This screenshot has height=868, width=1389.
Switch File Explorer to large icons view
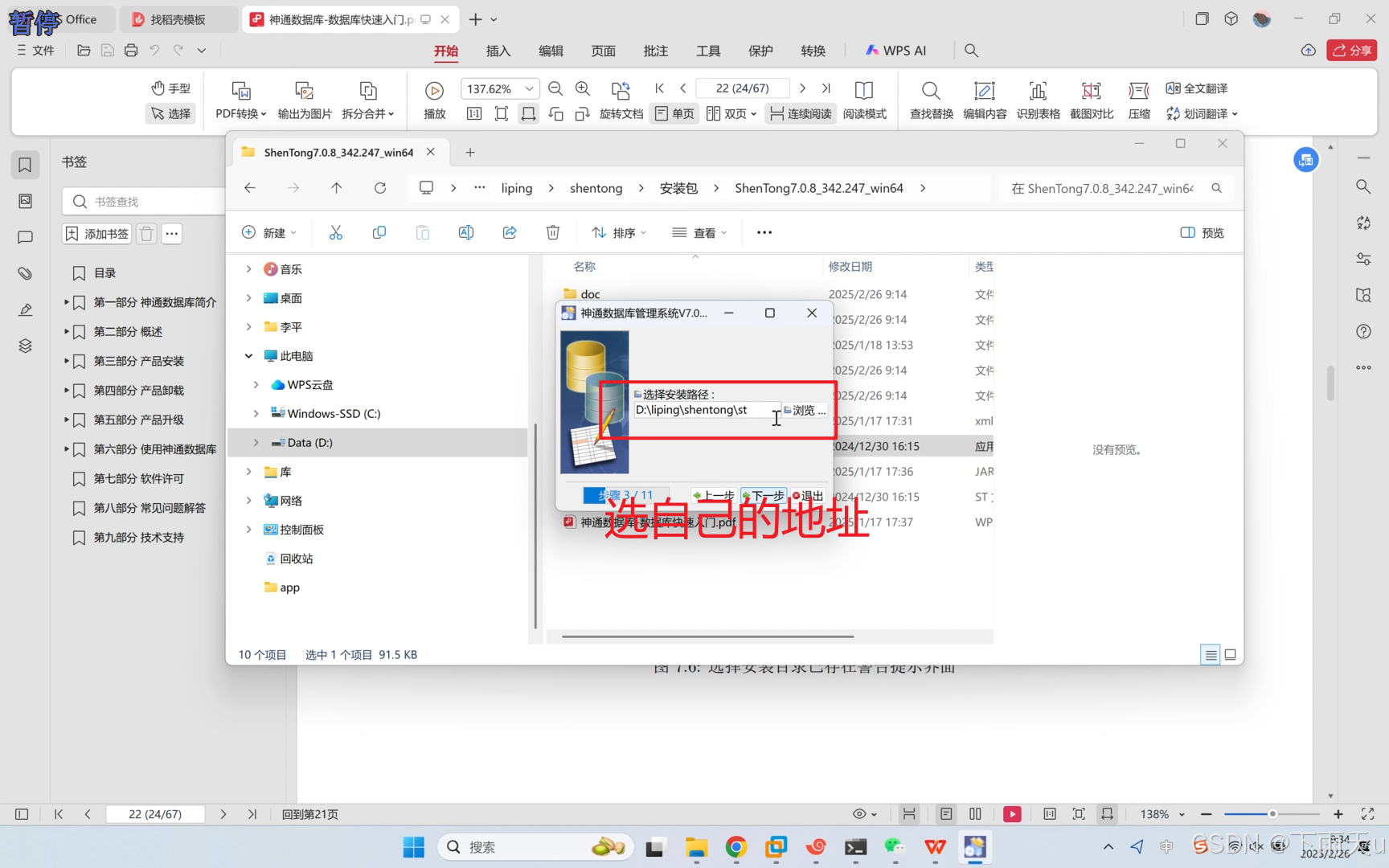(1230, 654)
